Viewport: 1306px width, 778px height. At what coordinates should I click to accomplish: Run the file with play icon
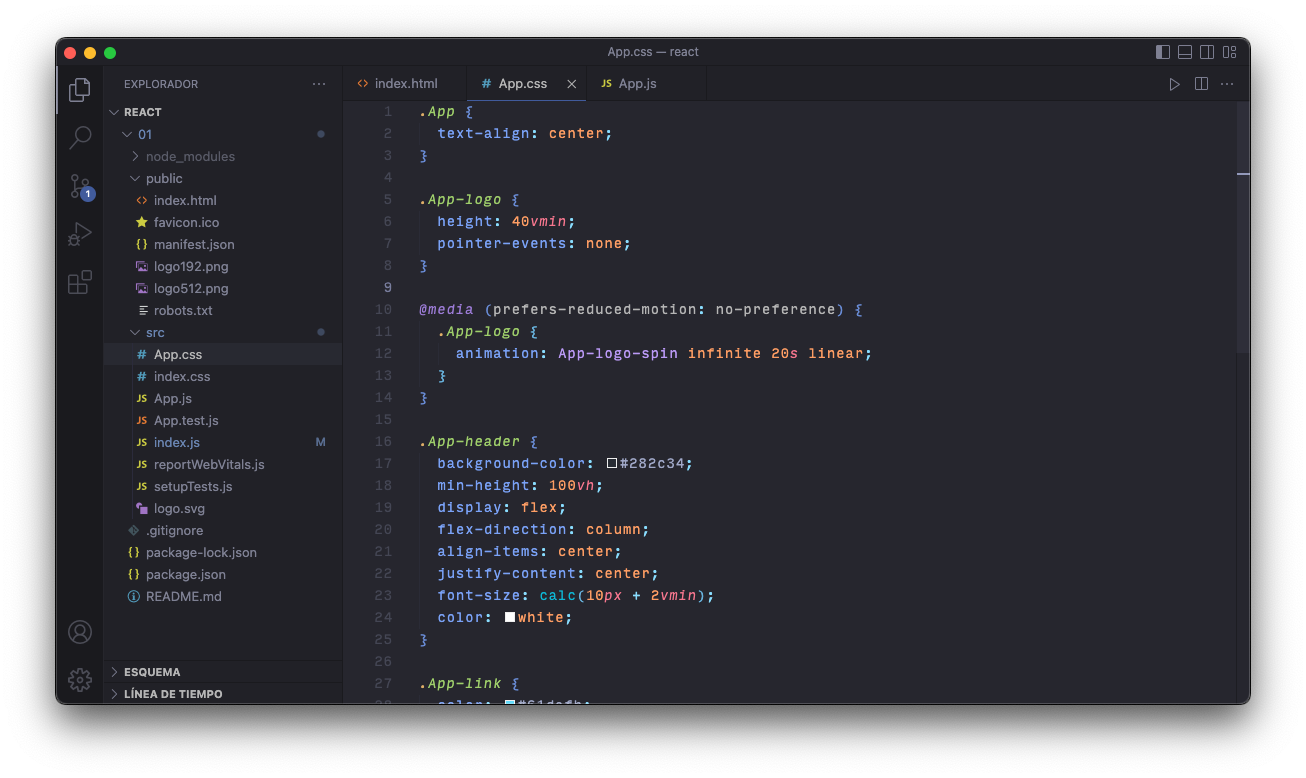(1175, 84)
